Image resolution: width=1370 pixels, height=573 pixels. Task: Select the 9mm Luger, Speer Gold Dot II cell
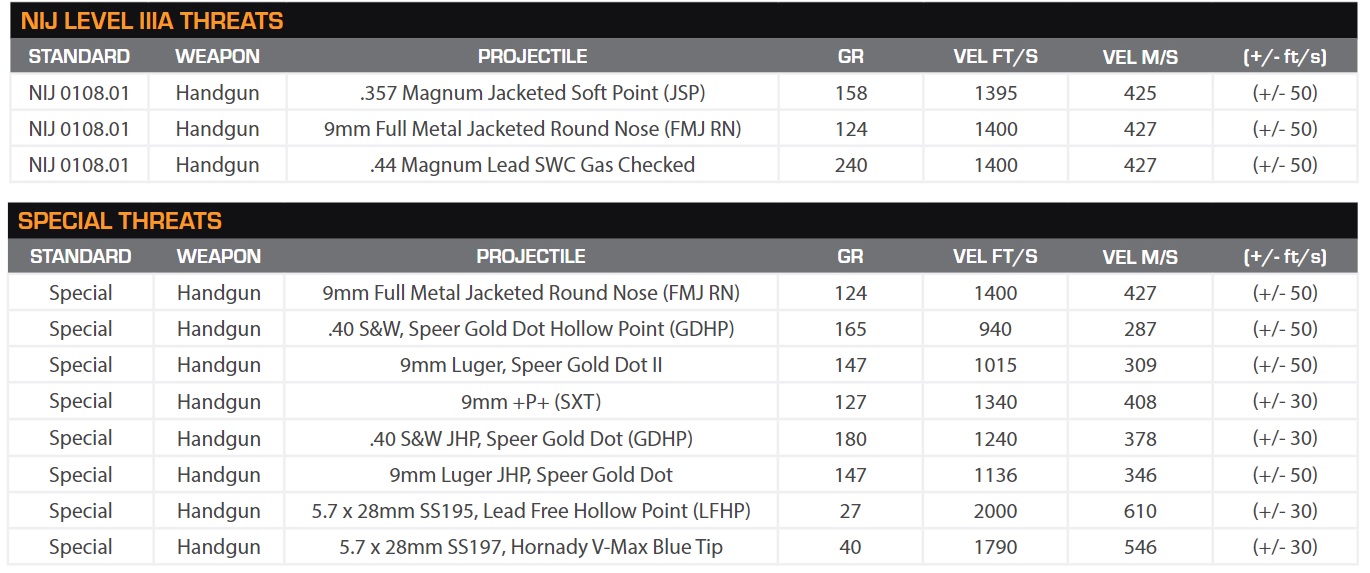tap(531, 365)
